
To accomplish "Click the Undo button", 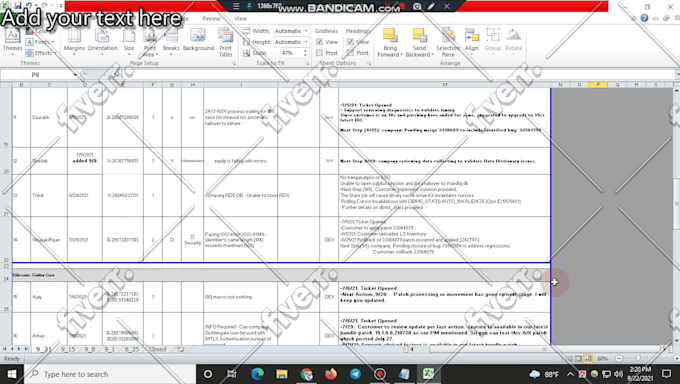I will 29,6.
